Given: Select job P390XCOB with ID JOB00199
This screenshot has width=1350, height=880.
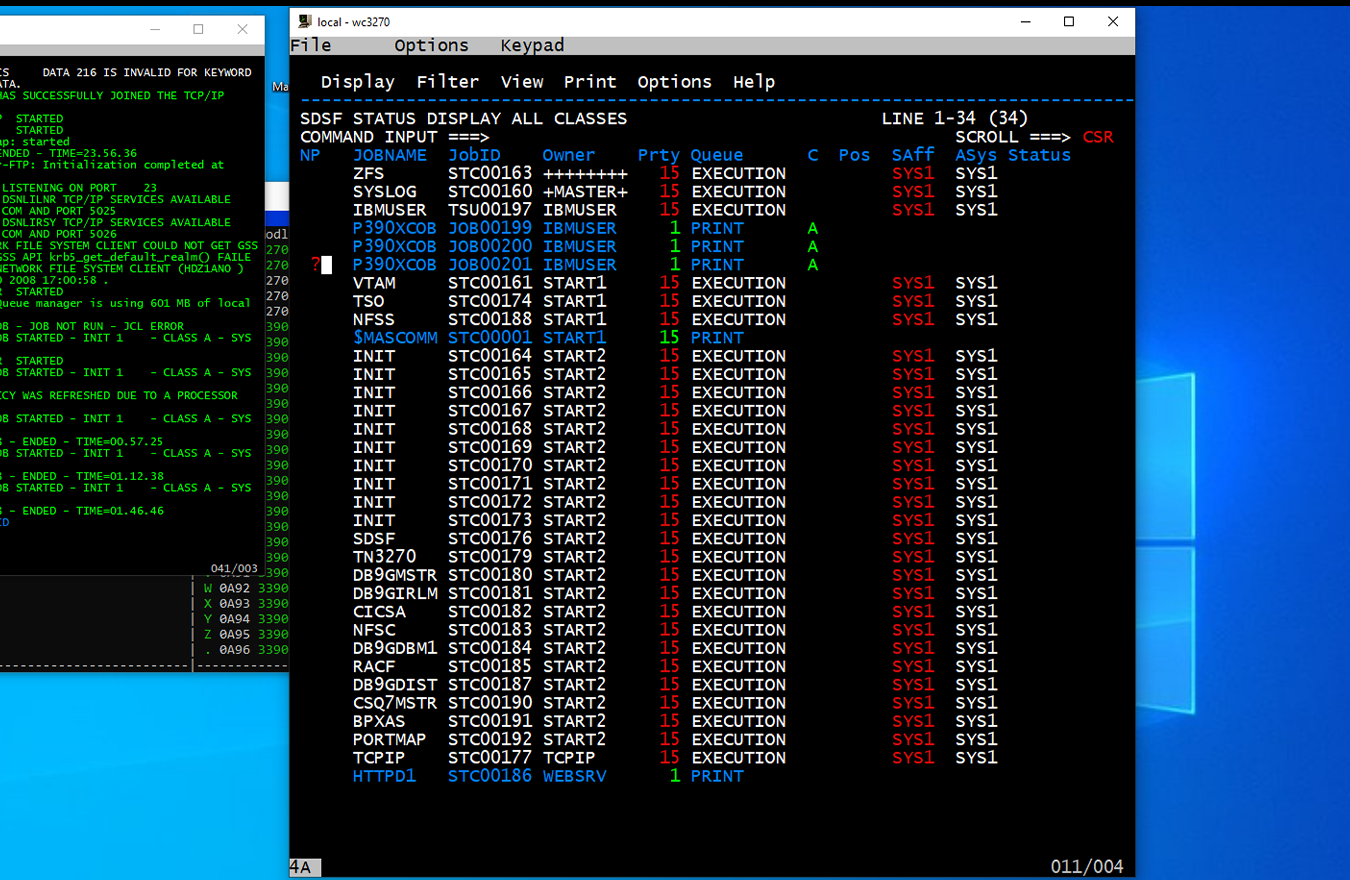Looking at the screenshot, I should tap(394, 228).
